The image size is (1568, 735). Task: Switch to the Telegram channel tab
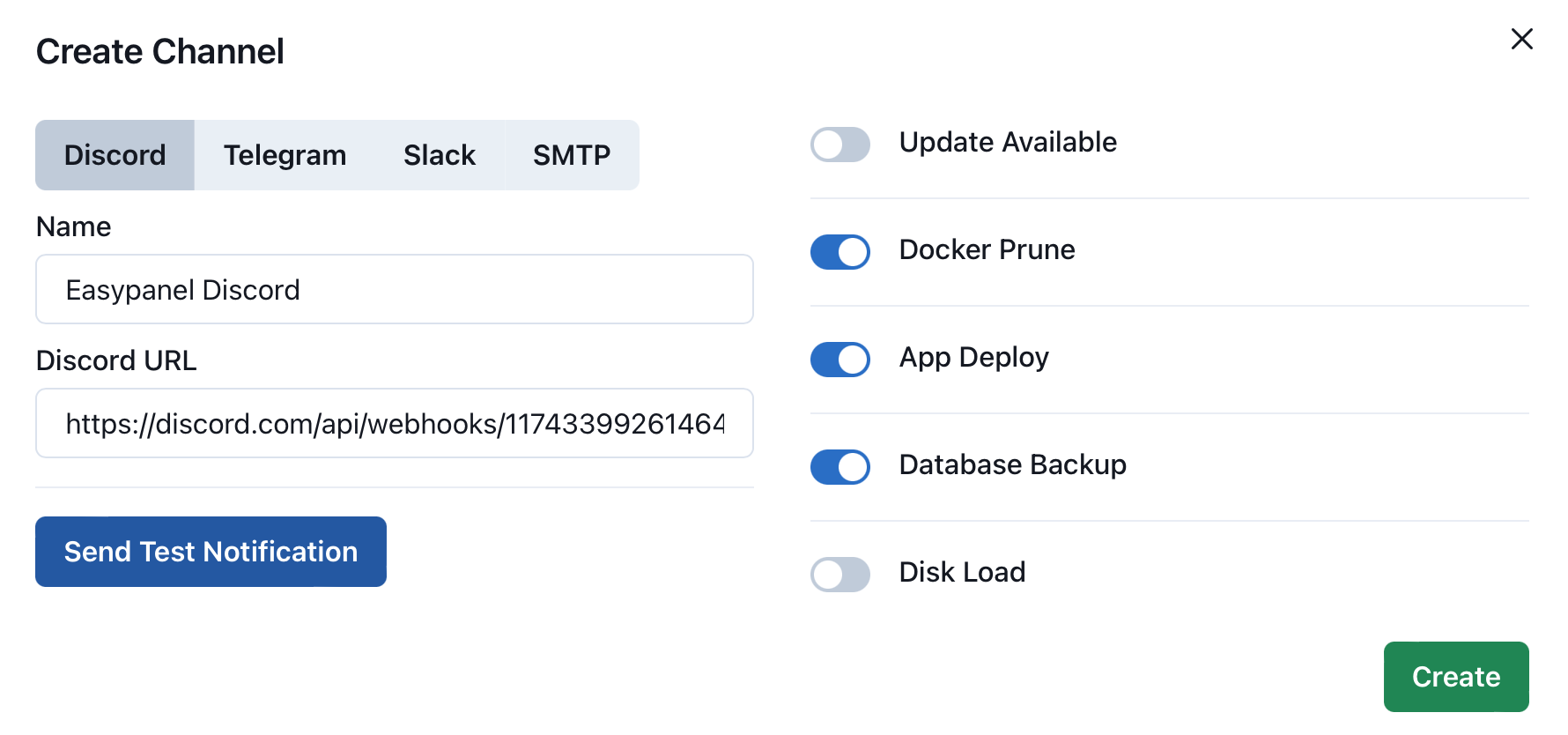pos(285,154)
